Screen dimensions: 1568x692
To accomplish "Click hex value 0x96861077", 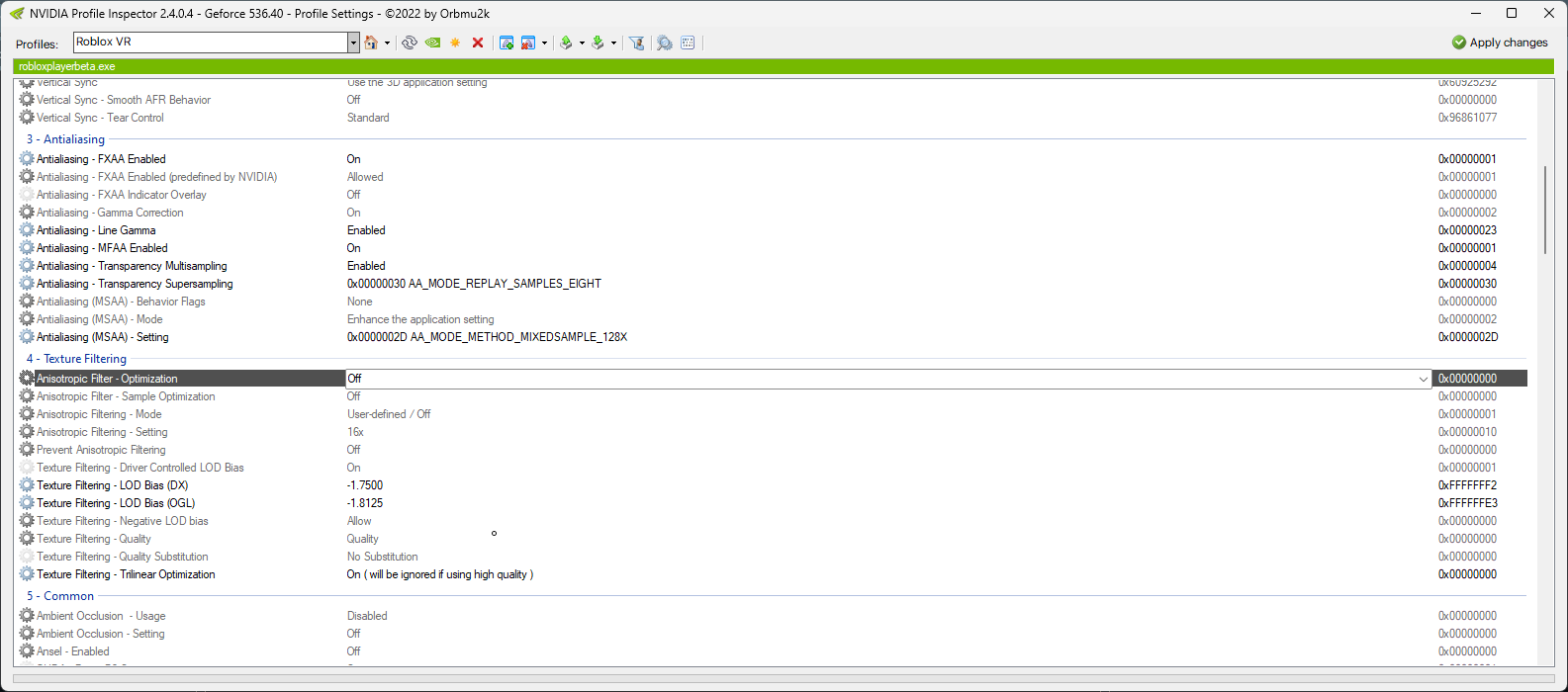I will coord(1468,118).
